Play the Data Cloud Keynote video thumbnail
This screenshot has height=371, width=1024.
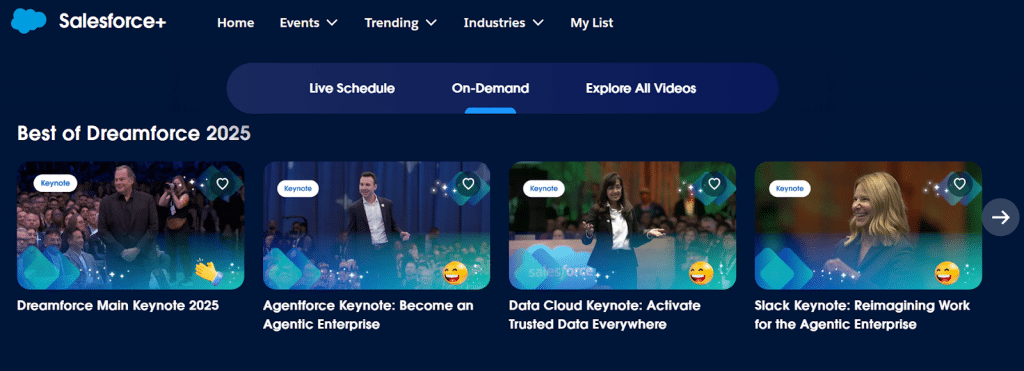click(x=622, y=225)
